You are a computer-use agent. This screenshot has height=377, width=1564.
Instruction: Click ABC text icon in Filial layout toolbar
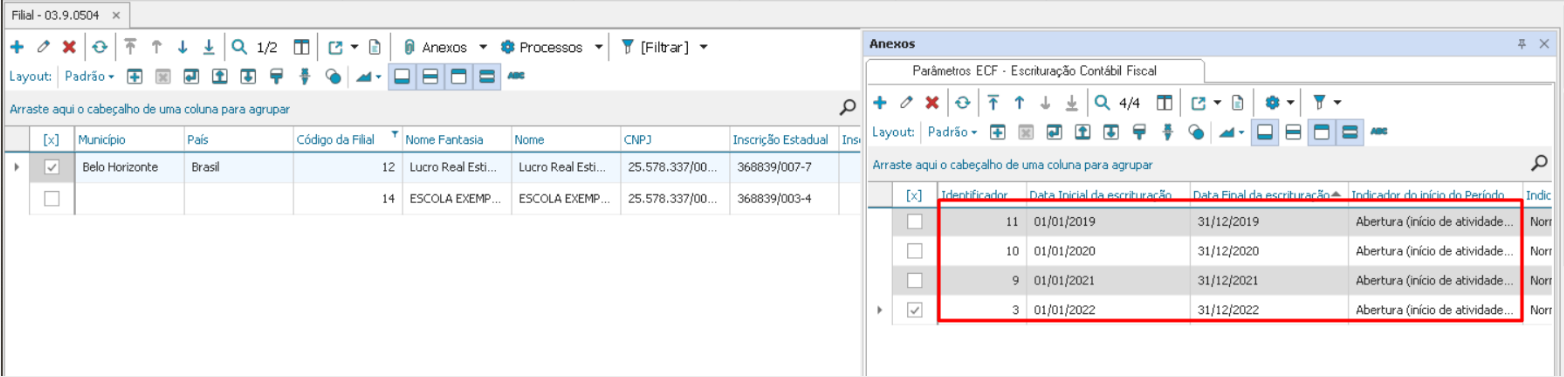coord(516,75)
